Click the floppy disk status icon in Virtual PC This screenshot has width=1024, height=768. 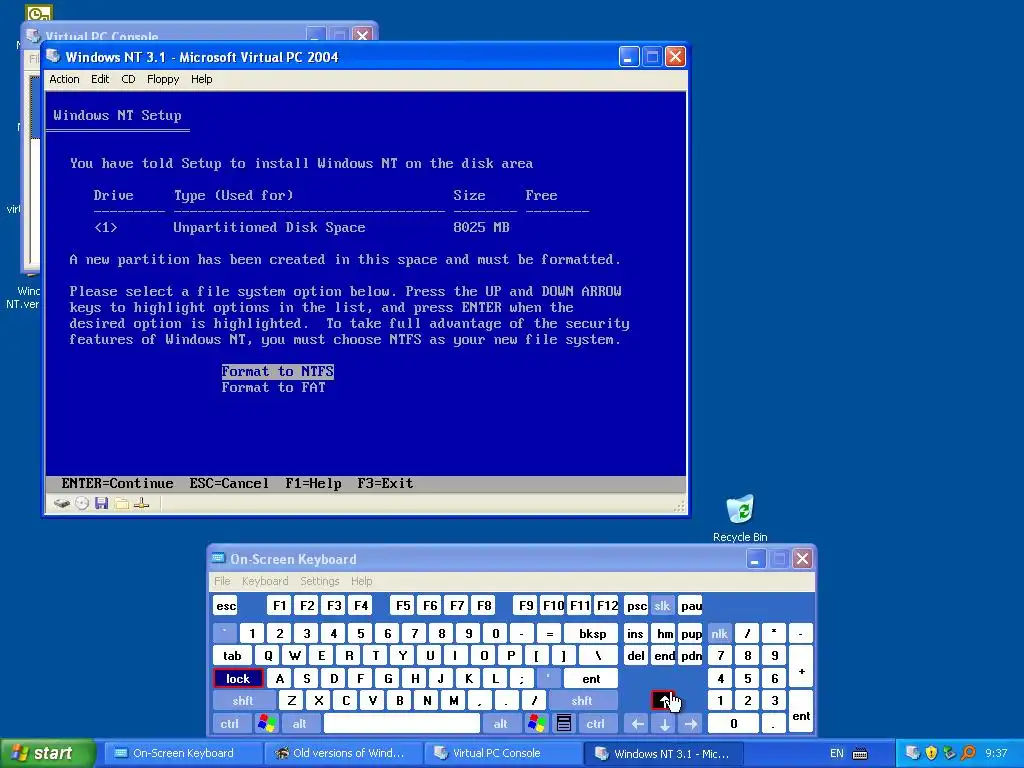(101, 504)
